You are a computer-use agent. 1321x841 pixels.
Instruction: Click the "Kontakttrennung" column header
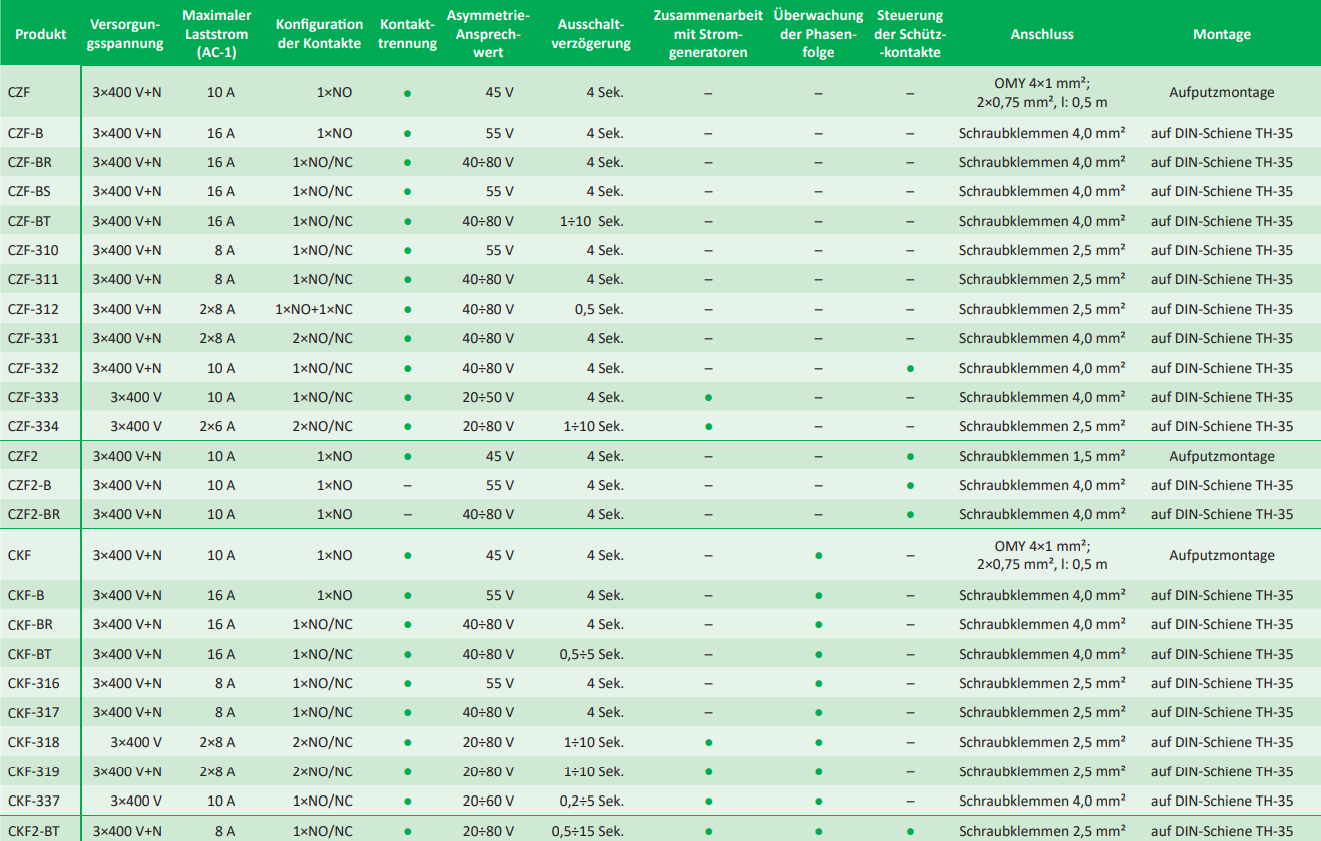coord(408,34)
